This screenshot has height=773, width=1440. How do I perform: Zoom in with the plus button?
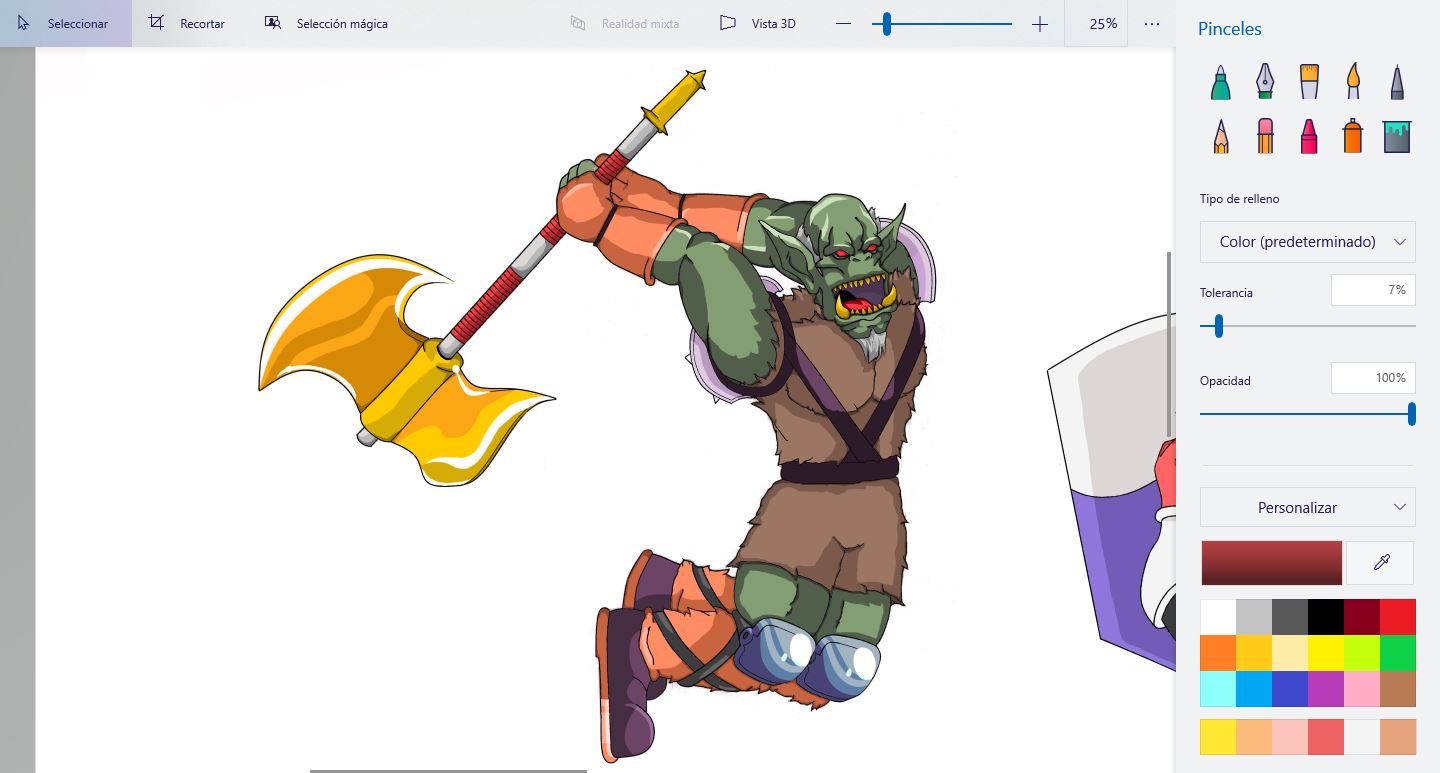point(1040,24)
